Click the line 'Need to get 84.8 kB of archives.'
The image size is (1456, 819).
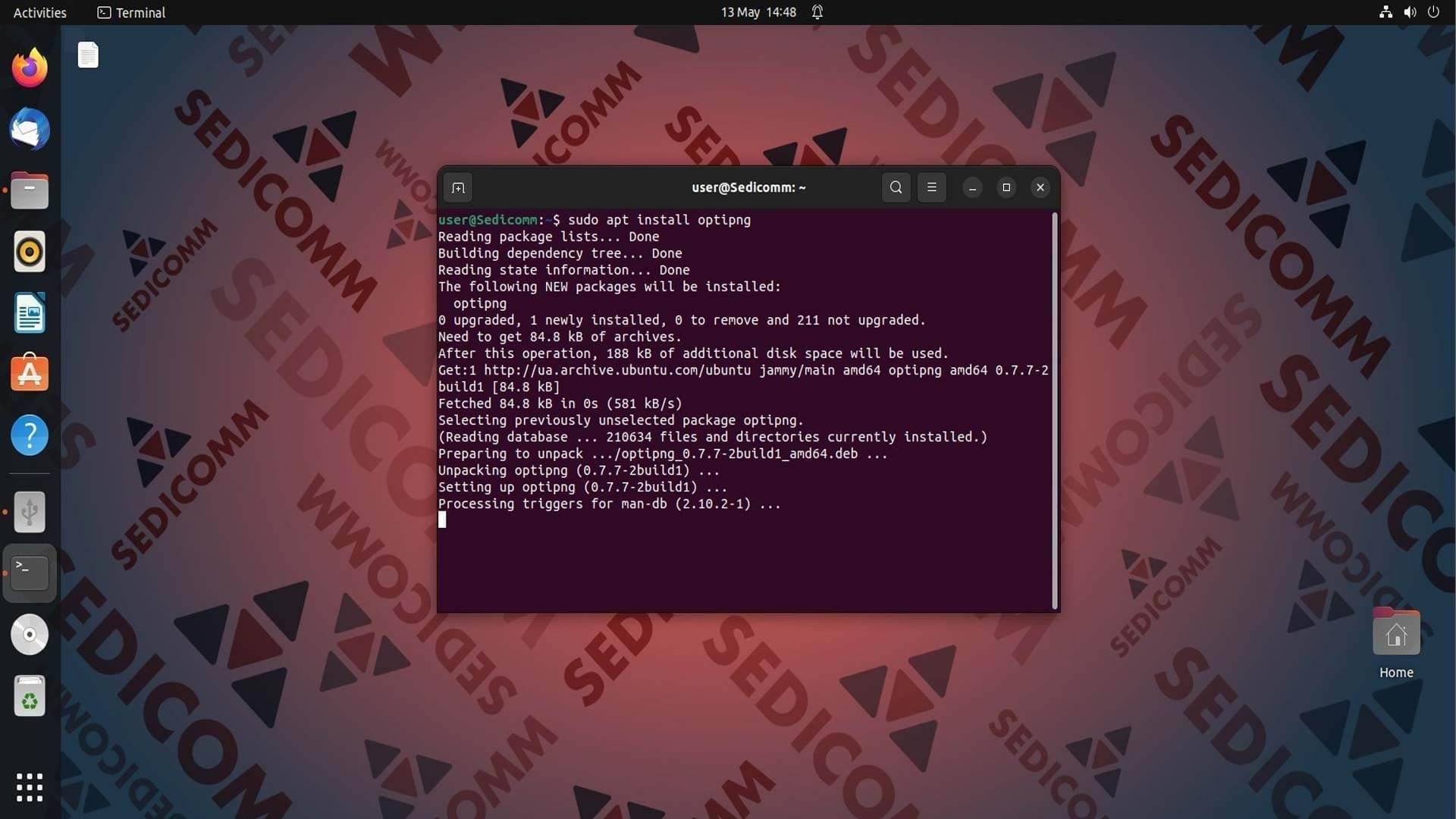pyautogui.click(x=560, y=337)
